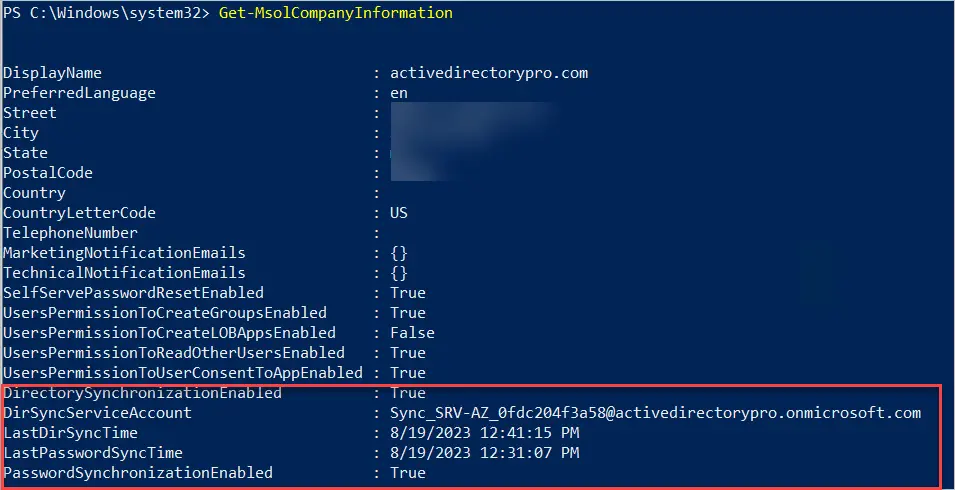Click the UsersPermissionToCreateGroupsEnabled label
This screenshot has width=955, height=490.
pos(164,313)
